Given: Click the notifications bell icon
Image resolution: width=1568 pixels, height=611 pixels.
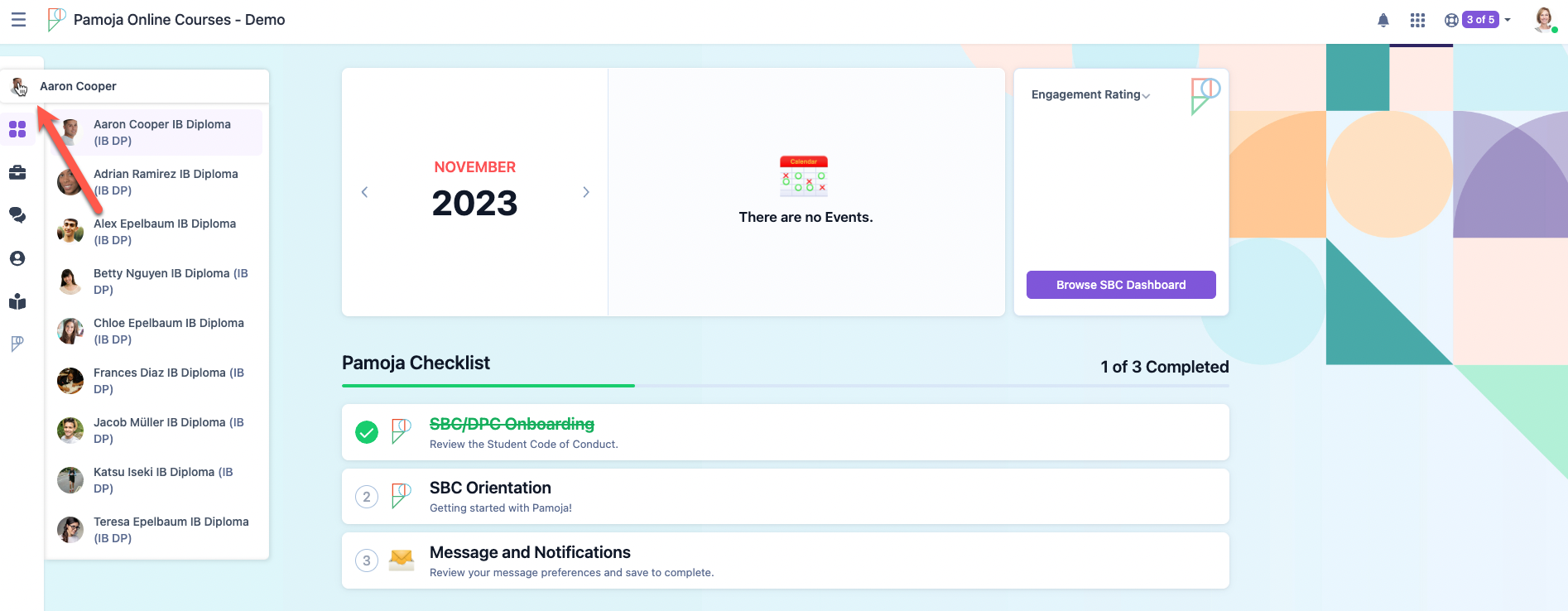Looking at the screenshot, I should pos(1383,20).
